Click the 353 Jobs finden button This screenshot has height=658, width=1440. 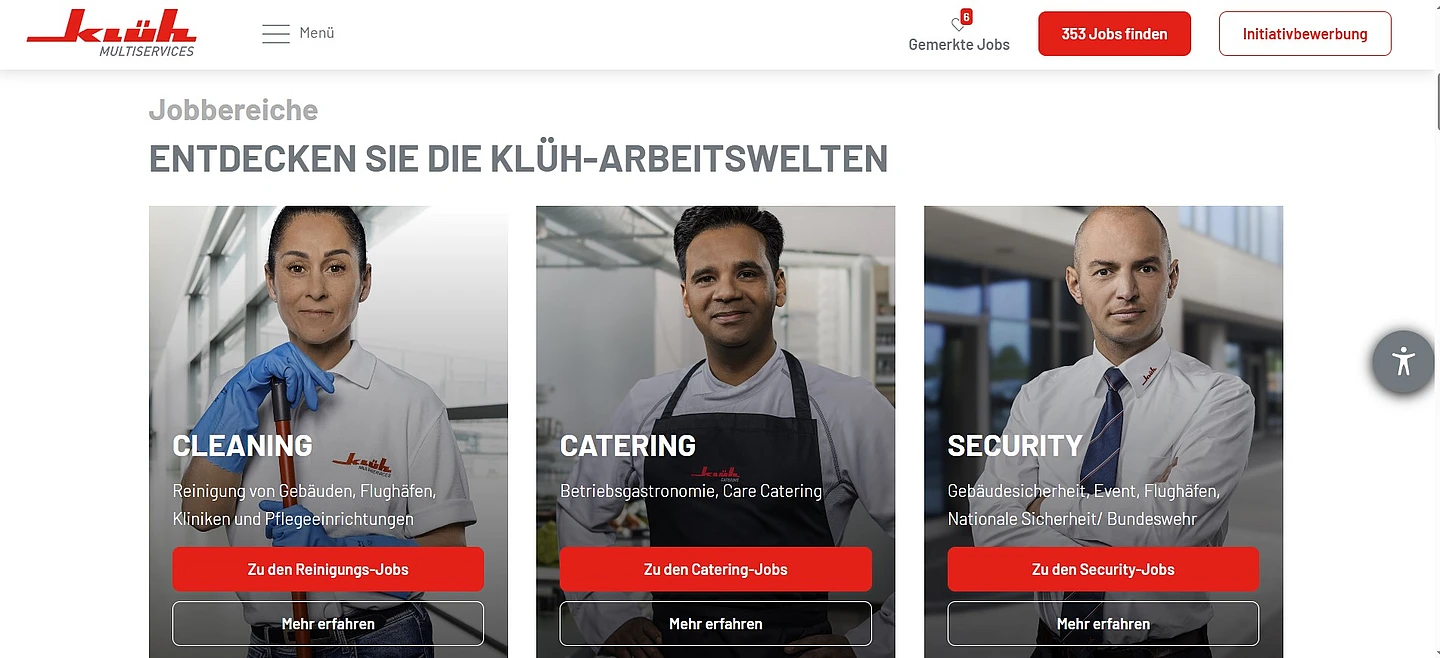(x=1114, y=34)
